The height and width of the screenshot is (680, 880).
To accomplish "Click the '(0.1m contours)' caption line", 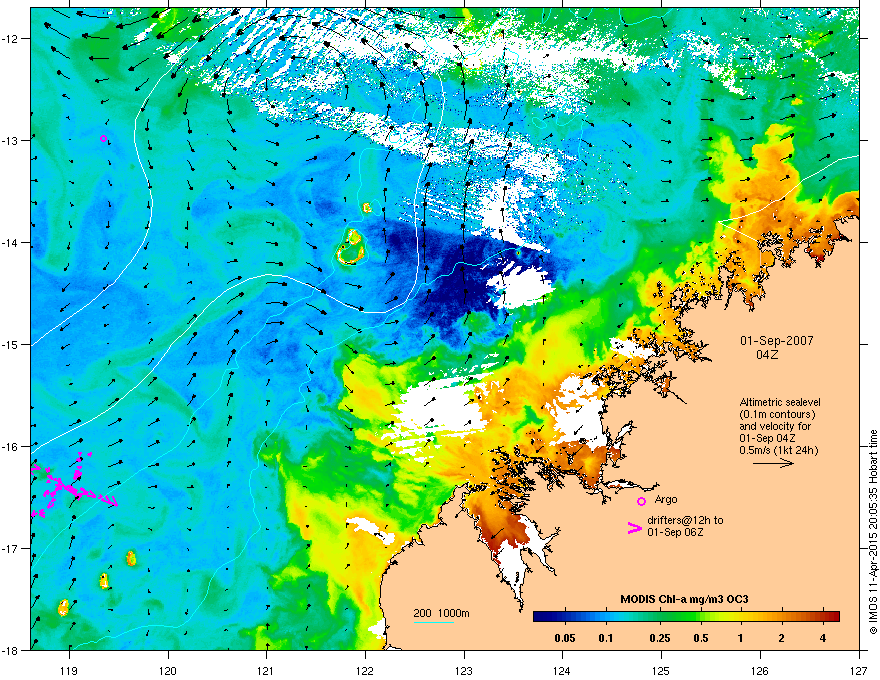I will coord(777,414).
